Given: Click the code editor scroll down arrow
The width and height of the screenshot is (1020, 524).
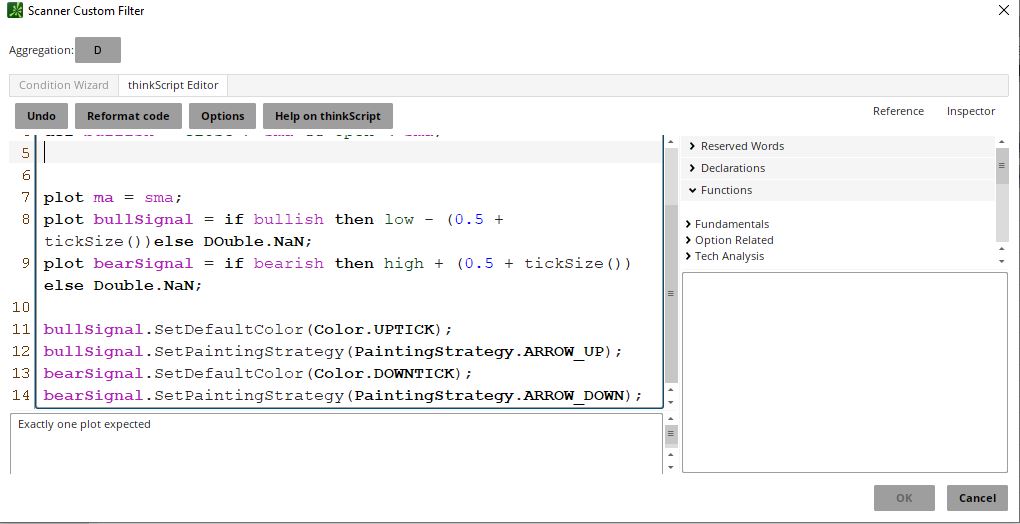Looking at the screenshot, I should [x=671, y=402].
